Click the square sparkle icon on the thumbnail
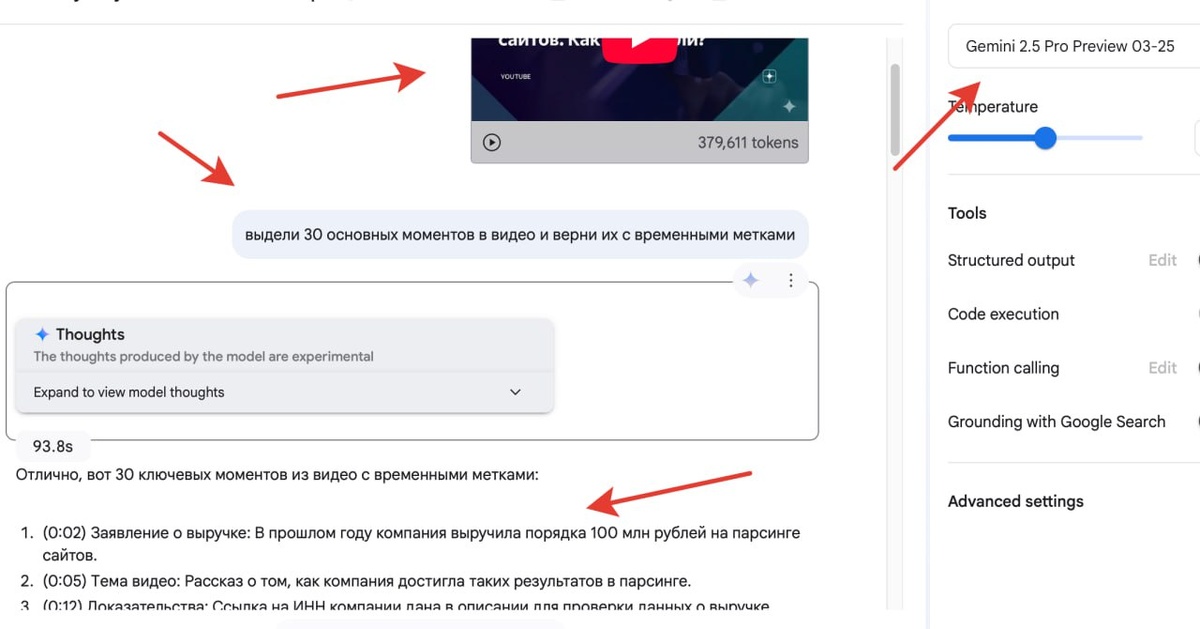The image size is (1200, 629). 769,76
